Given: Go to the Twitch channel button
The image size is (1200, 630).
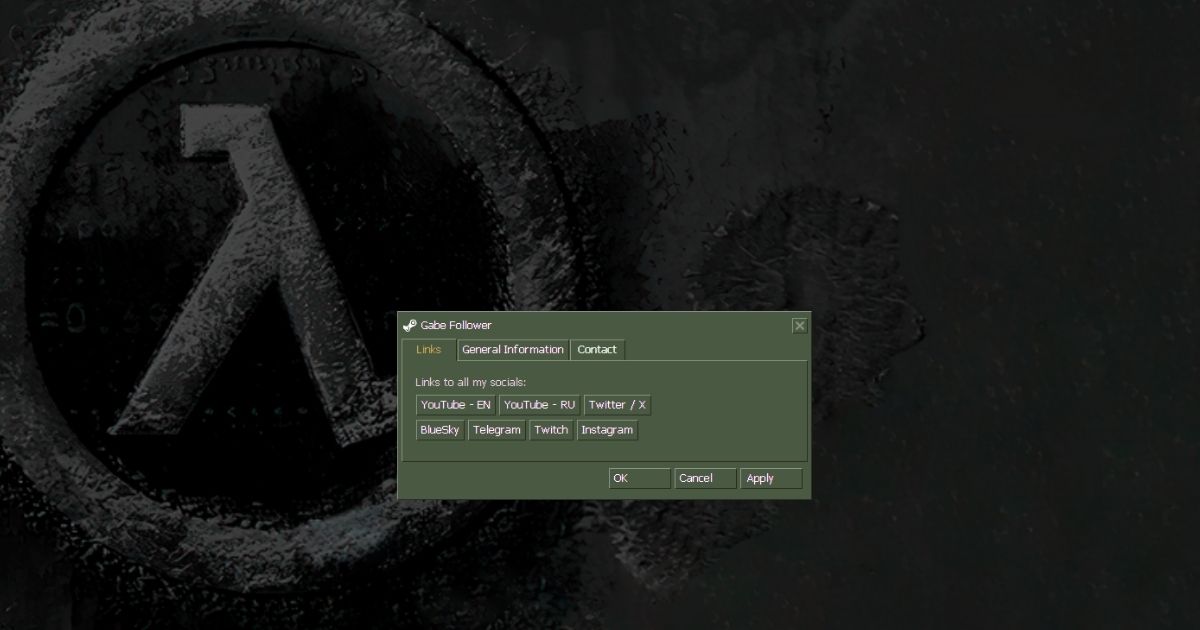Looking at the screenshot, I should [x=551, y=430].
